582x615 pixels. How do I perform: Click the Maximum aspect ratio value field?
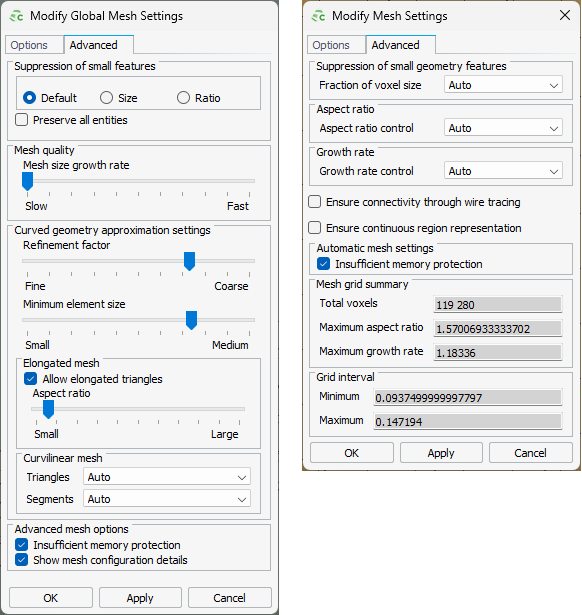pyautogui.click(x=498, y=328)
